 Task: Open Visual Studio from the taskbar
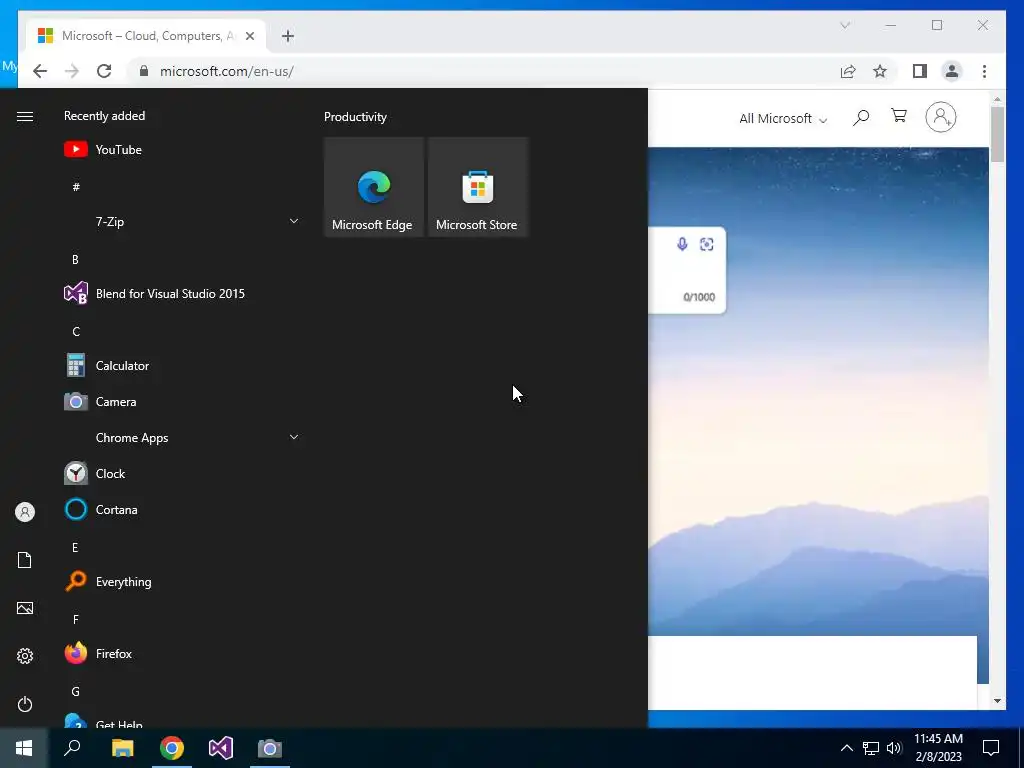click(221, 748)
